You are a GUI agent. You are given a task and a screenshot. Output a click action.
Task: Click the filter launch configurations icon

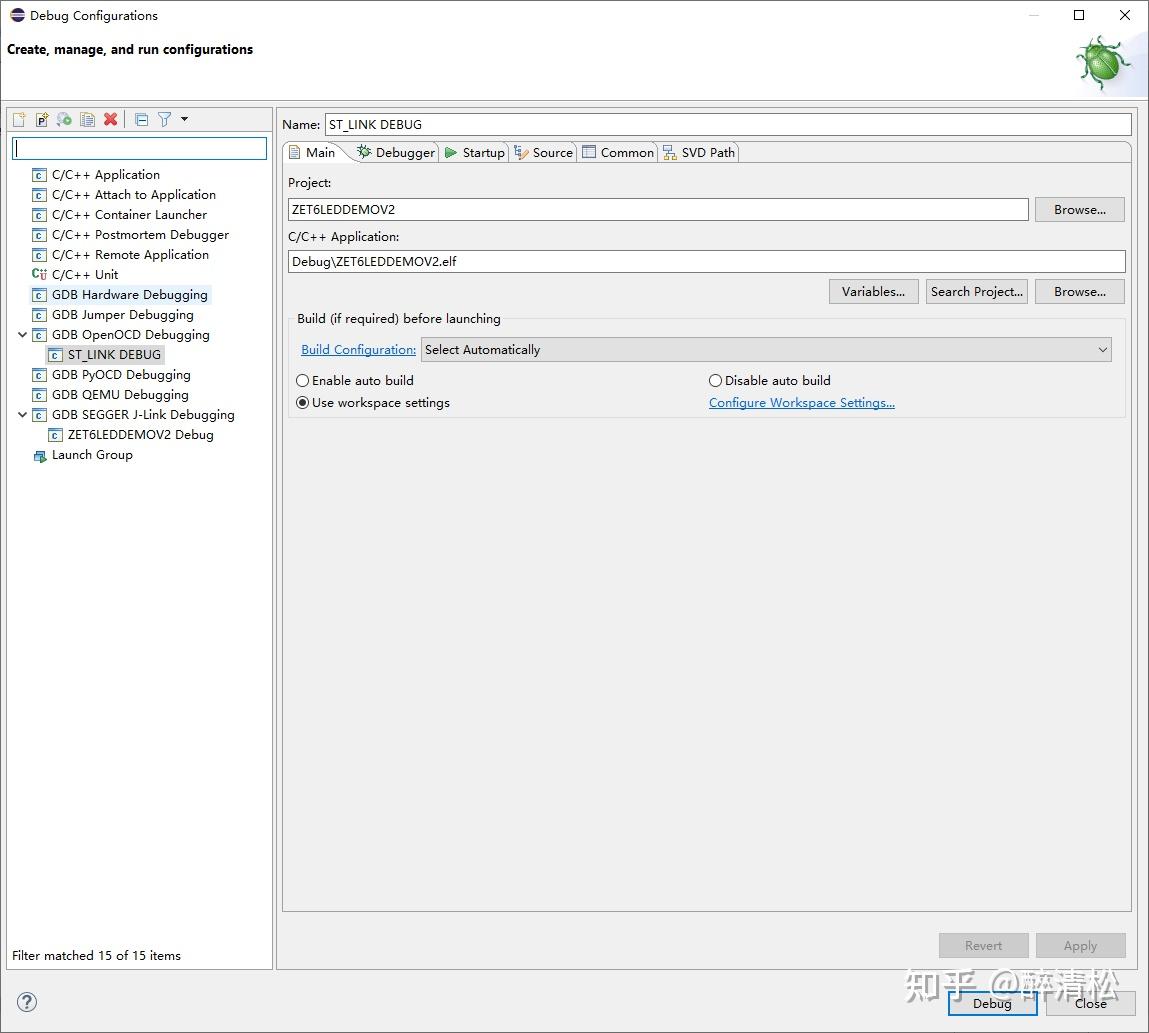(166, 119)
